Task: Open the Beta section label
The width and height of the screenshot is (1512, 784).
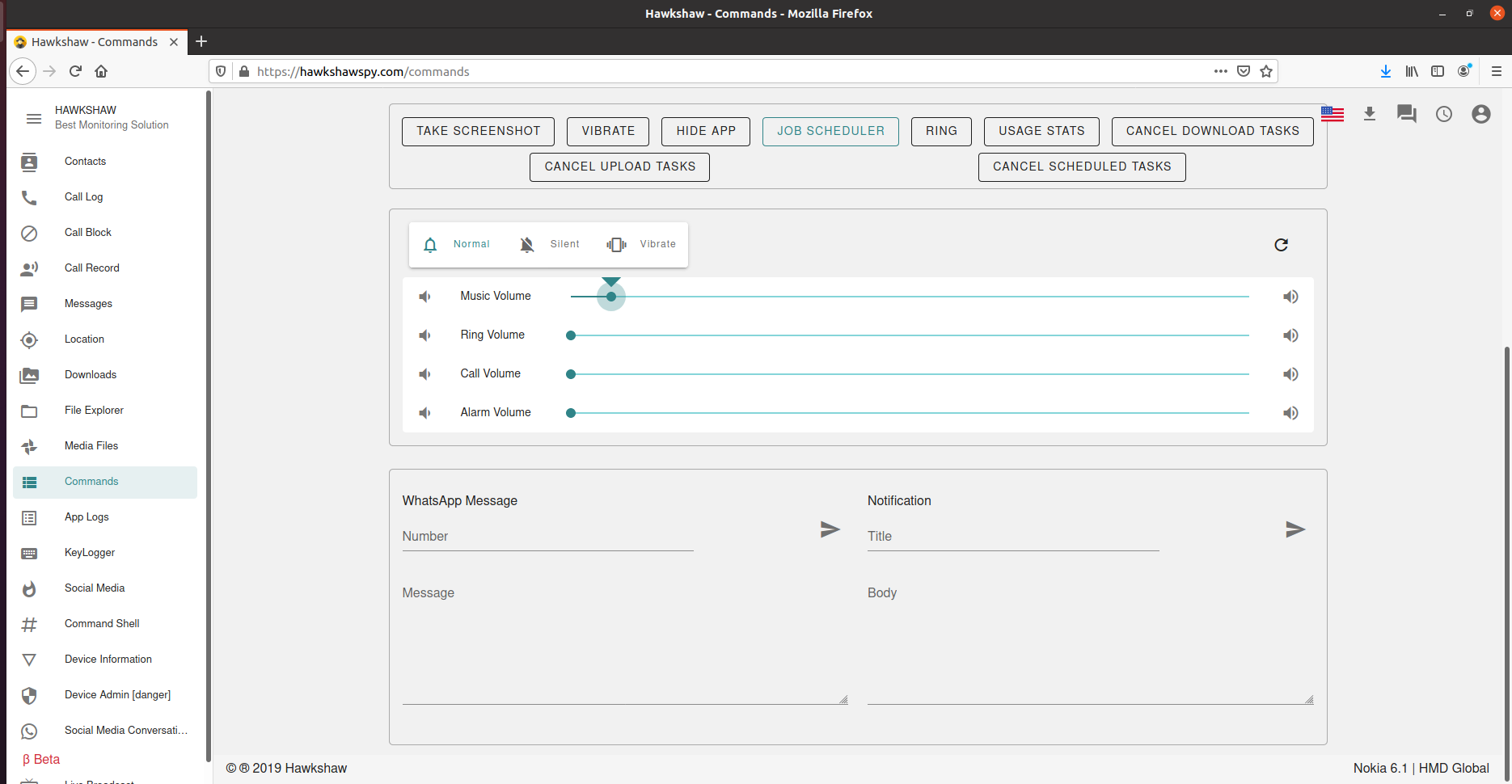Action: pos(41,759)
